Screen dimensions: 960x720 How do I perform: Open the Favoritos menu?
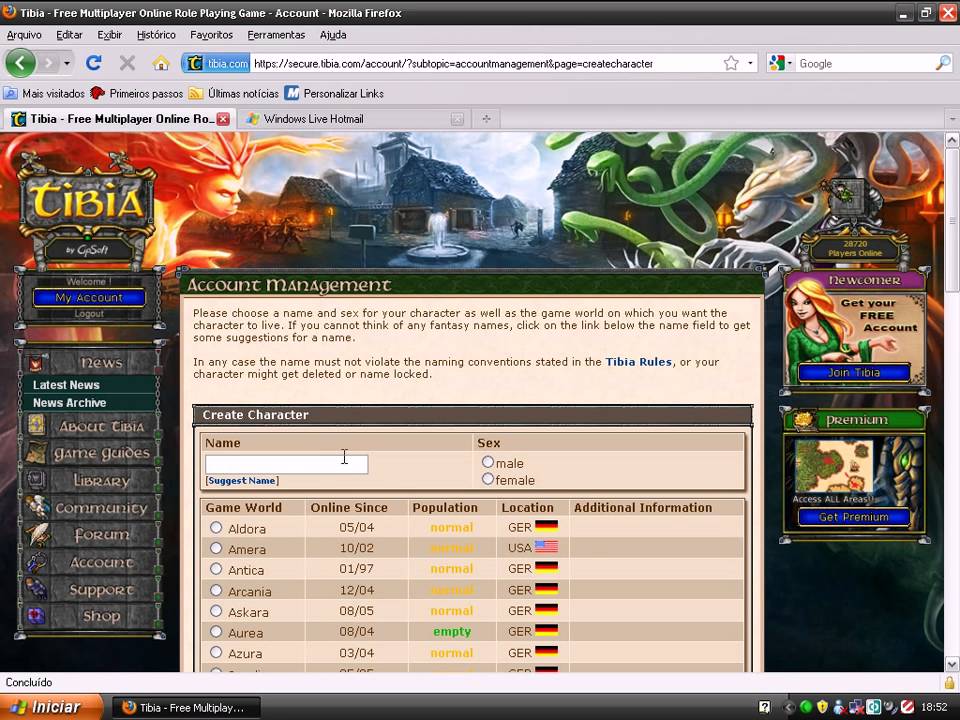[x=211, y=35]
